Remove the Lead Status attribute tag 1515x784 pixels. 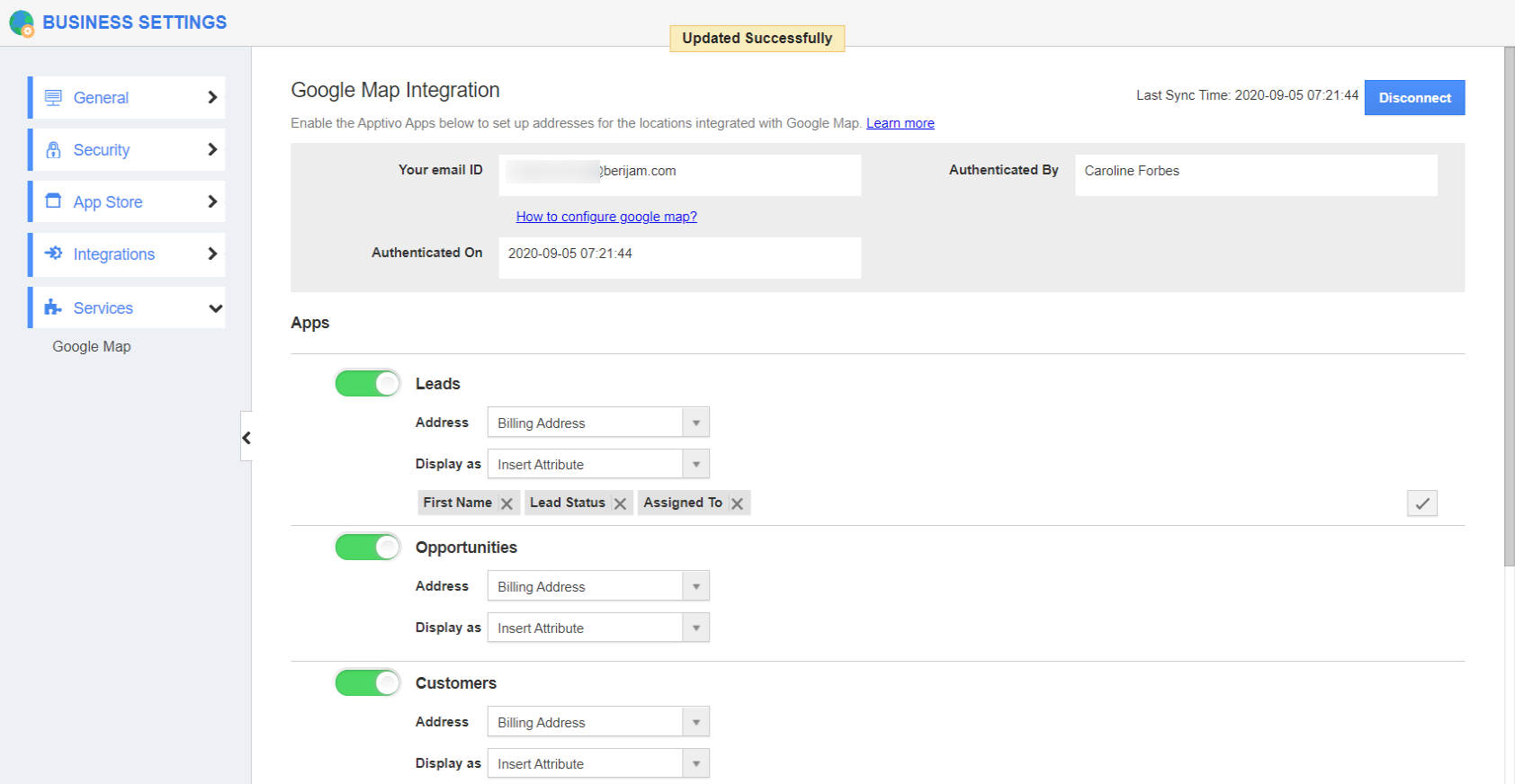click(620, 503)
